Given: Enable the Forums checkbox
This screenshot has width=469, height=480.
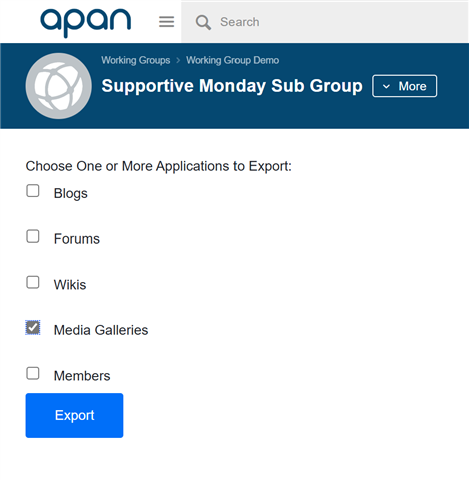Looking at the screenshot, I should 33,236.
